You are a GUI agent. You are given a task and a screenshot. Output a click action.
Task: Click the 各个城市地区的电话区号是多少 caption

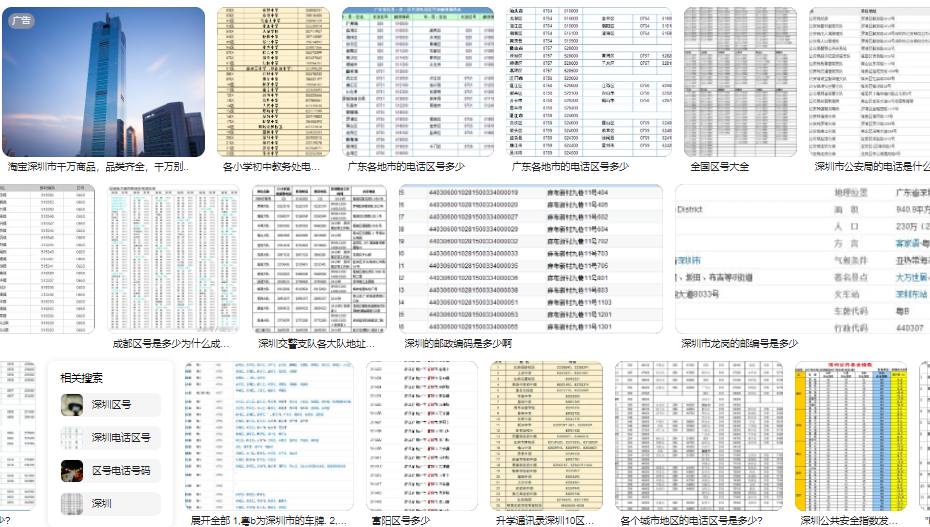coord(691,520)
